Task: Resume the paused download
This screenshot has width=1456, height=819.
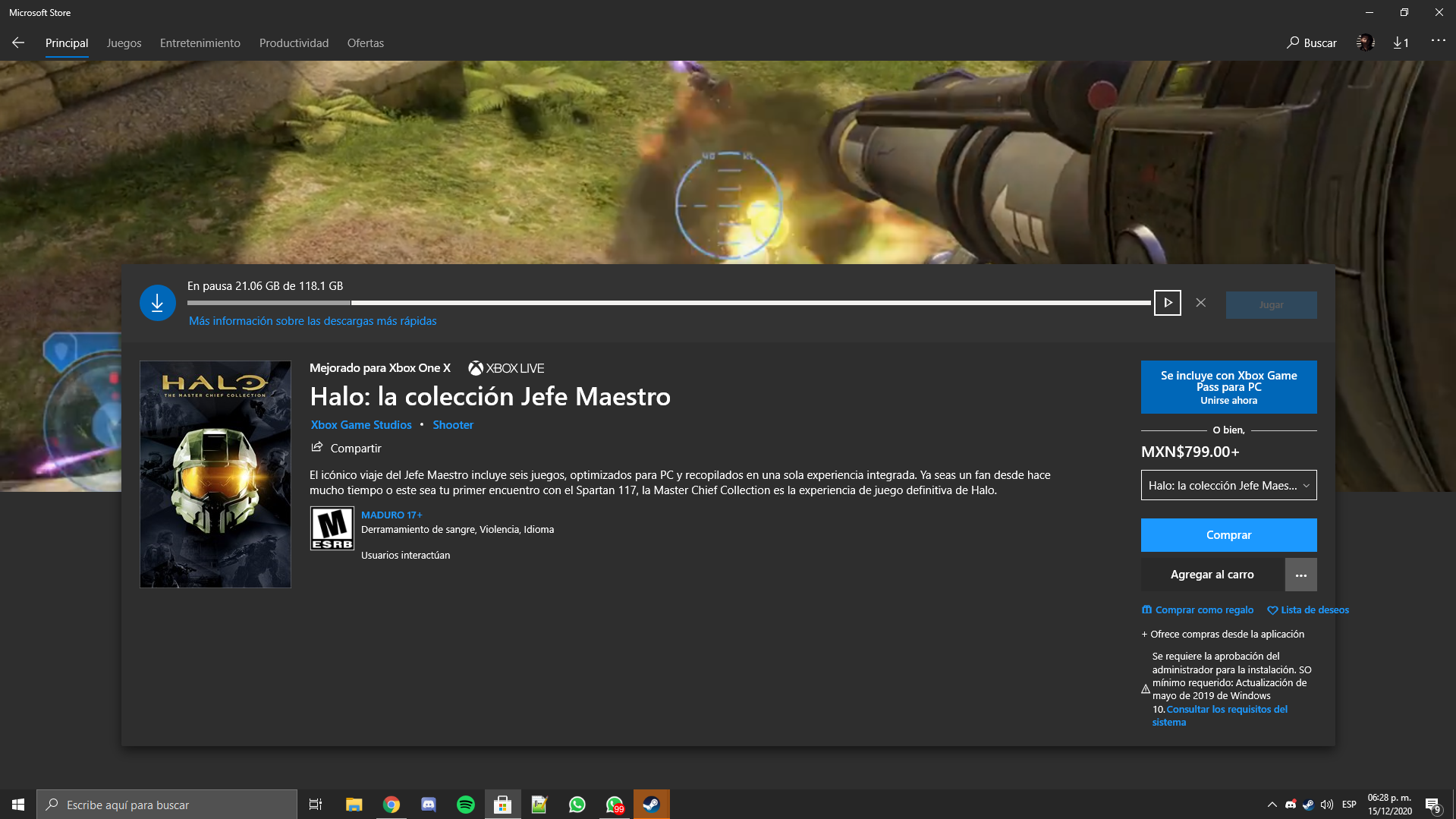Action: coord(1168,303)
